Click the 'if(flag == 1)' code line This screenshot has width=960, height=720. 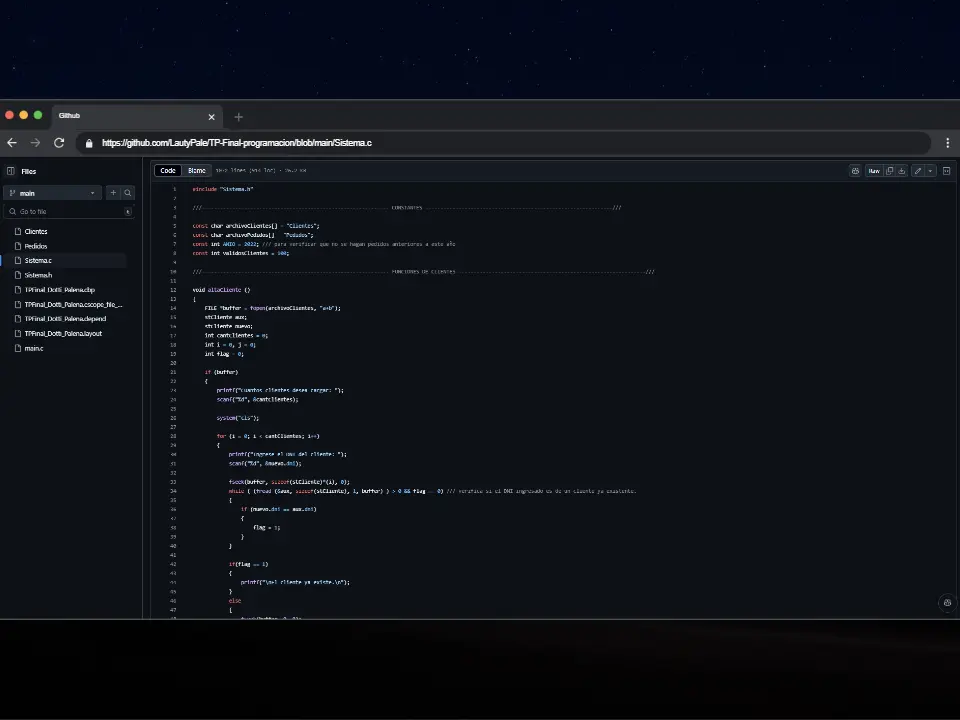click(249, 564)
